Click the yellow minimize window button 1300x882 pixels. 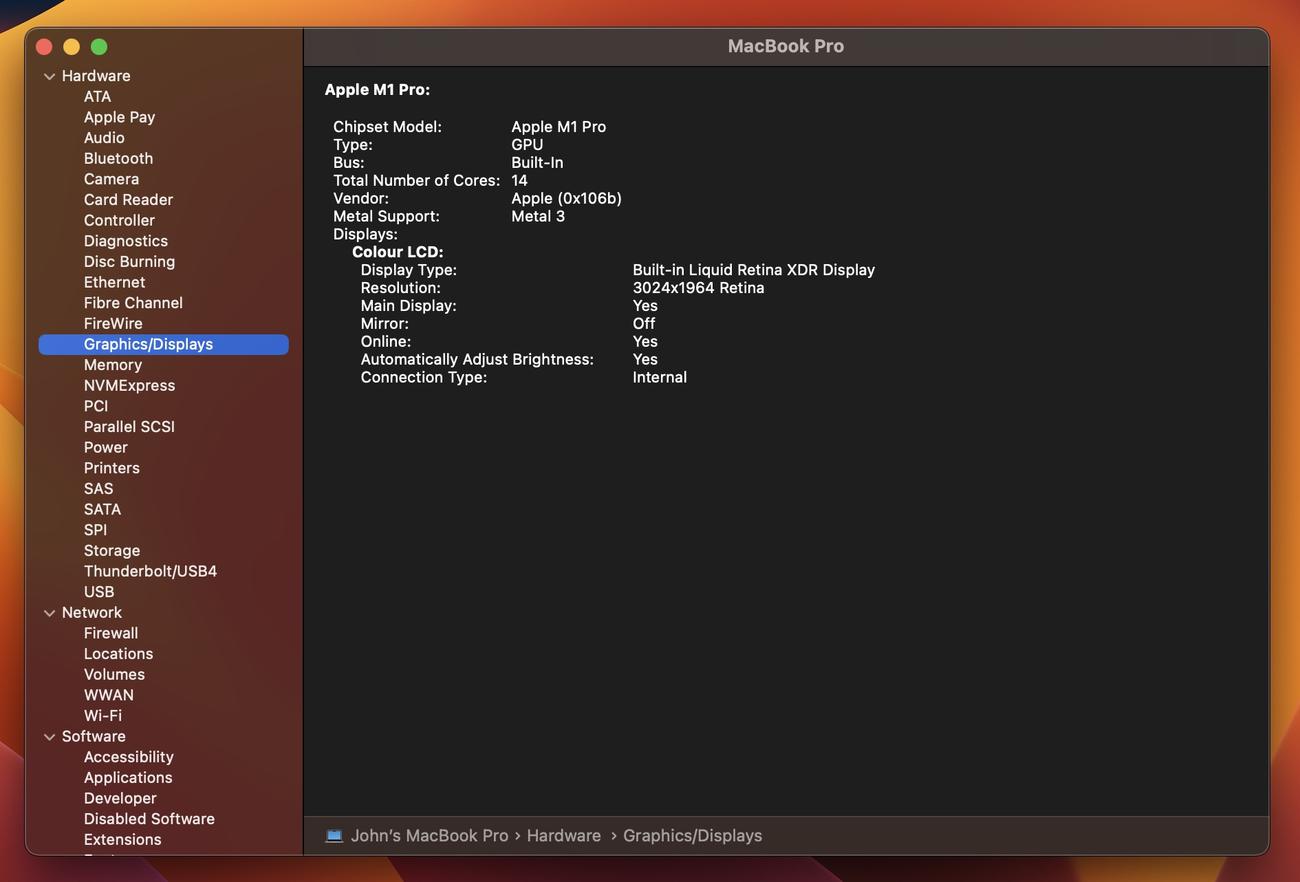[x=71, y=47]
